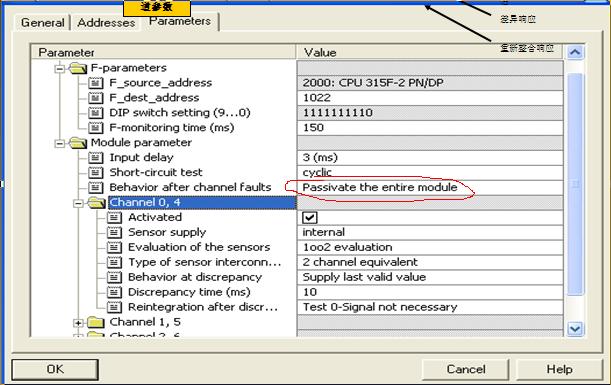
Task: Select the Input delay row label
Action: pos(141,158)
